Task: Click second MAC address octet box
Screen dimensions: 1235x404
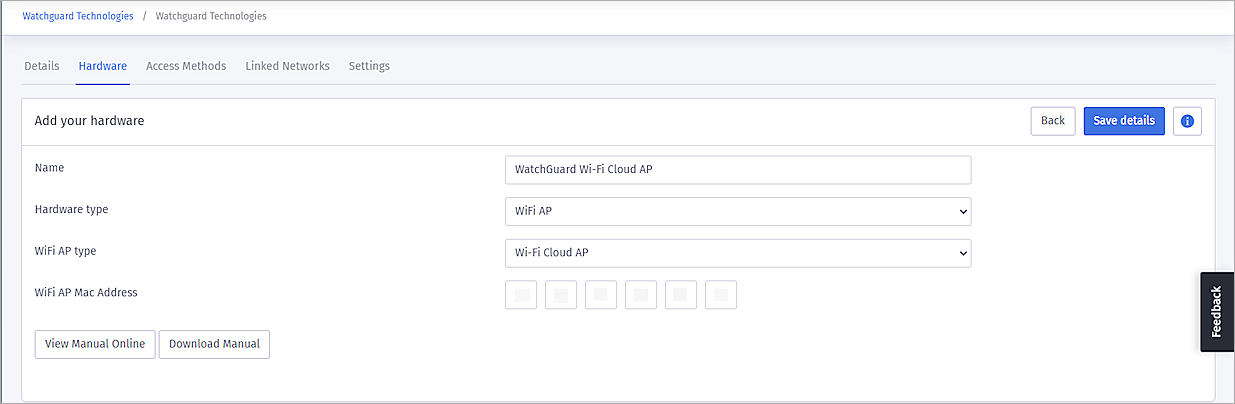Action: pyautogui.click(x=561, y=295)
